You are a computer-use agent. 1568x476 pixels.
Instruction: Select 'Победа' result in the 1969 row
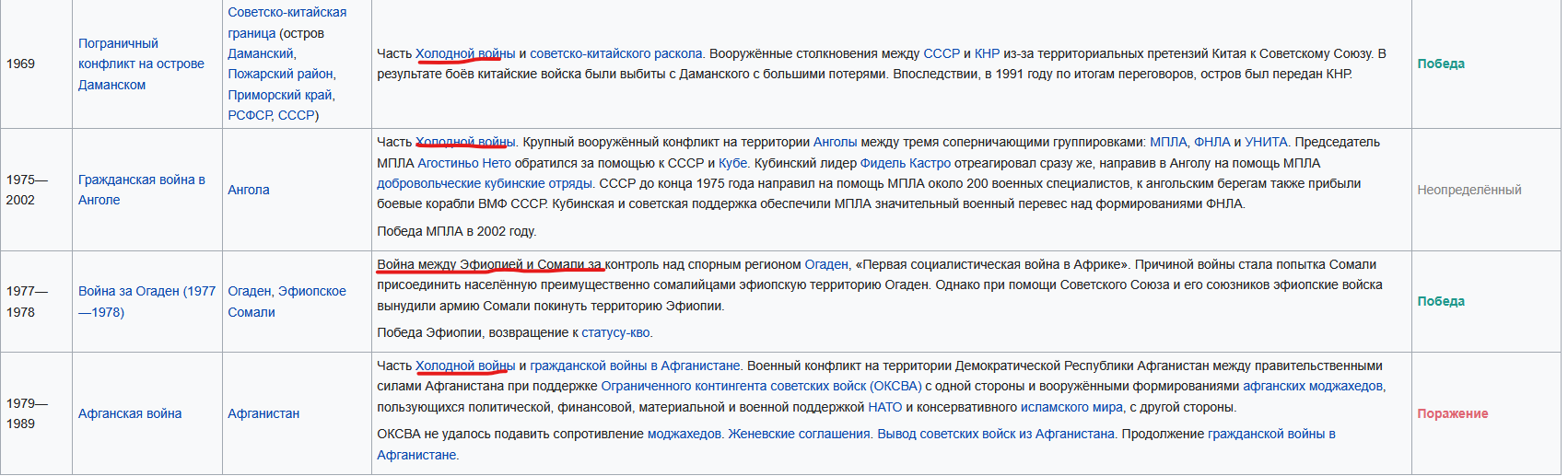(1441, 64)
